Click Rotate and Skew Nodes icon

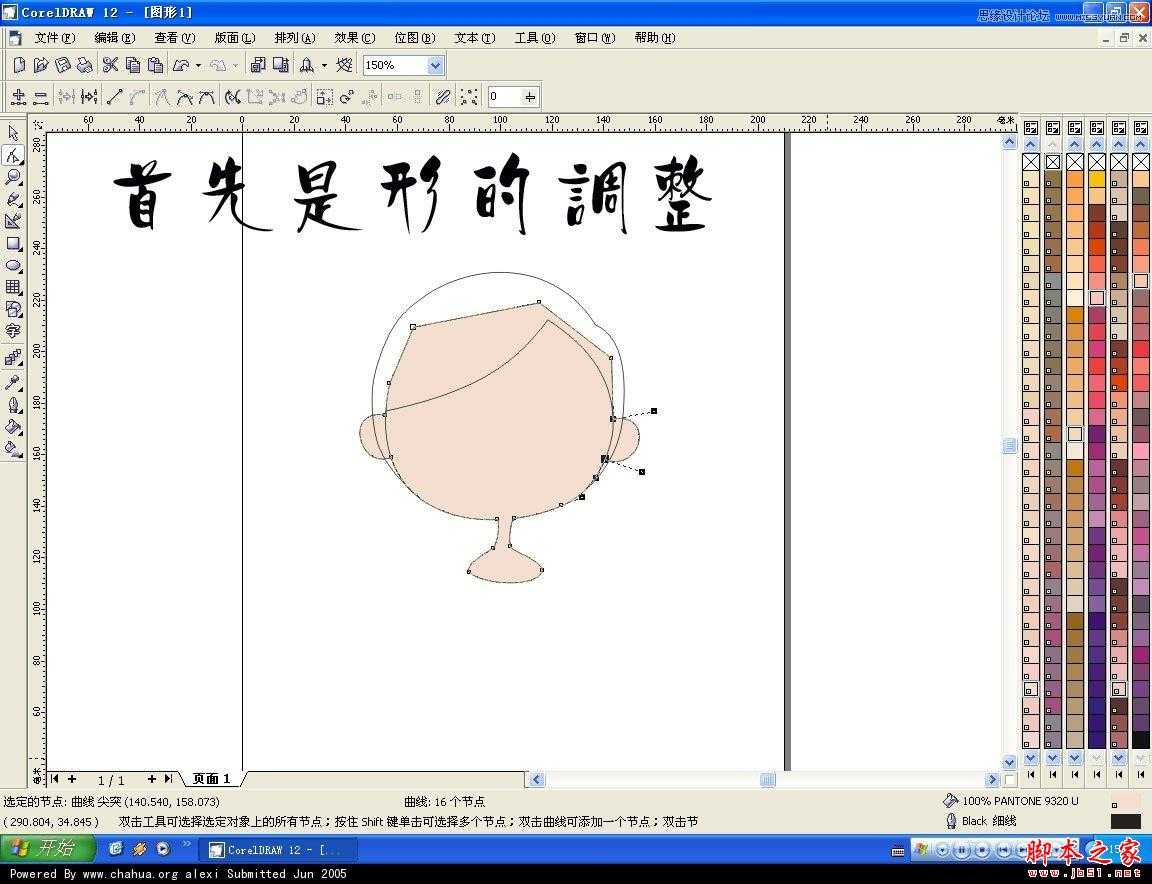click(x=346, y=97)
